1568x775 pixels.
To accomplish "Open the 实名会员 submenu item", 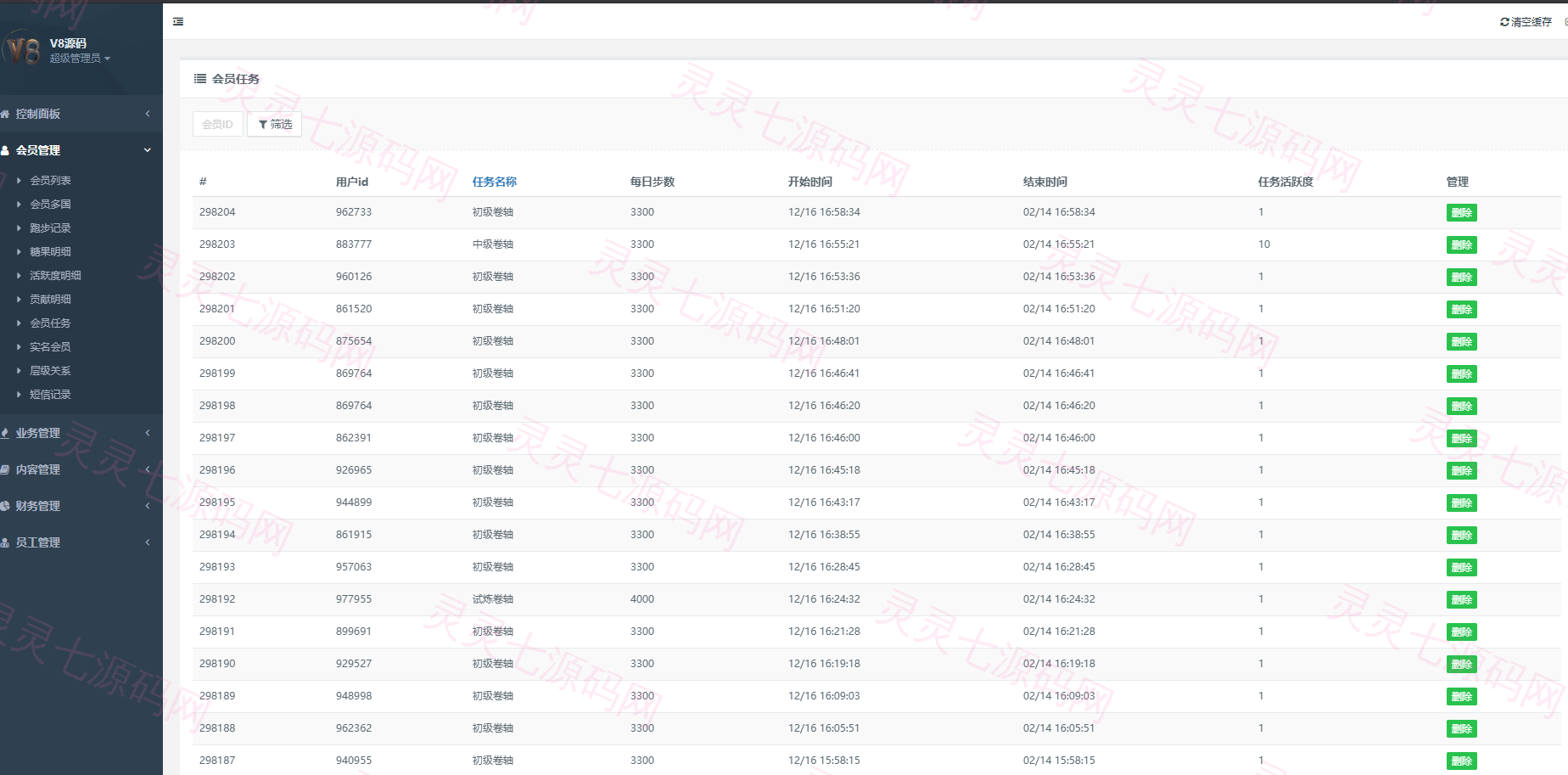I will pos(50,347).
